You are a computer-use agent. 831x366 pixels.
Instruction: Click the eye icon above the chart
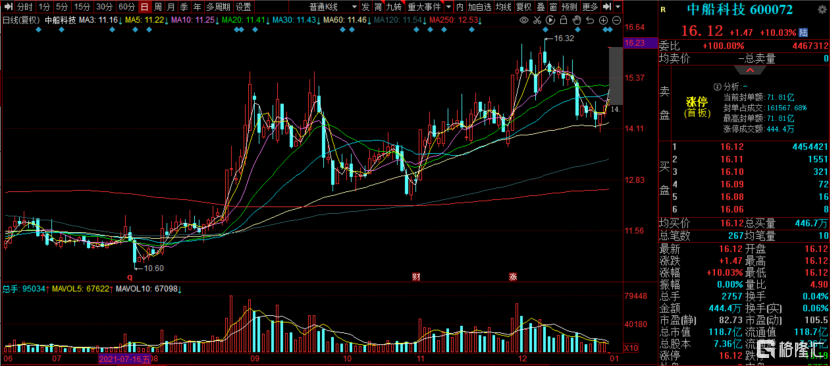pyautogui.click(x=524, y=20)
